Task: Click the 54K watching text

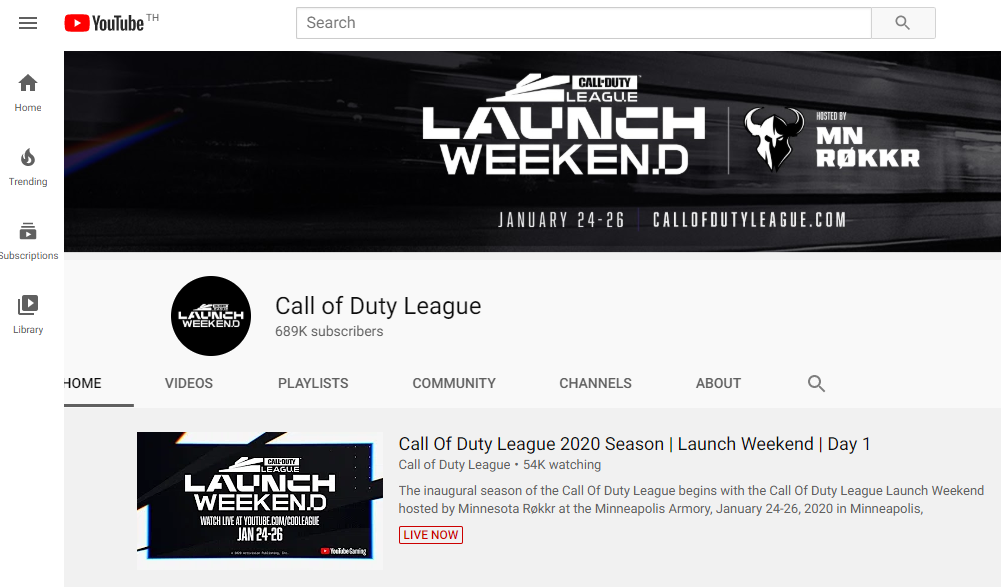Action: click(562, 465)
